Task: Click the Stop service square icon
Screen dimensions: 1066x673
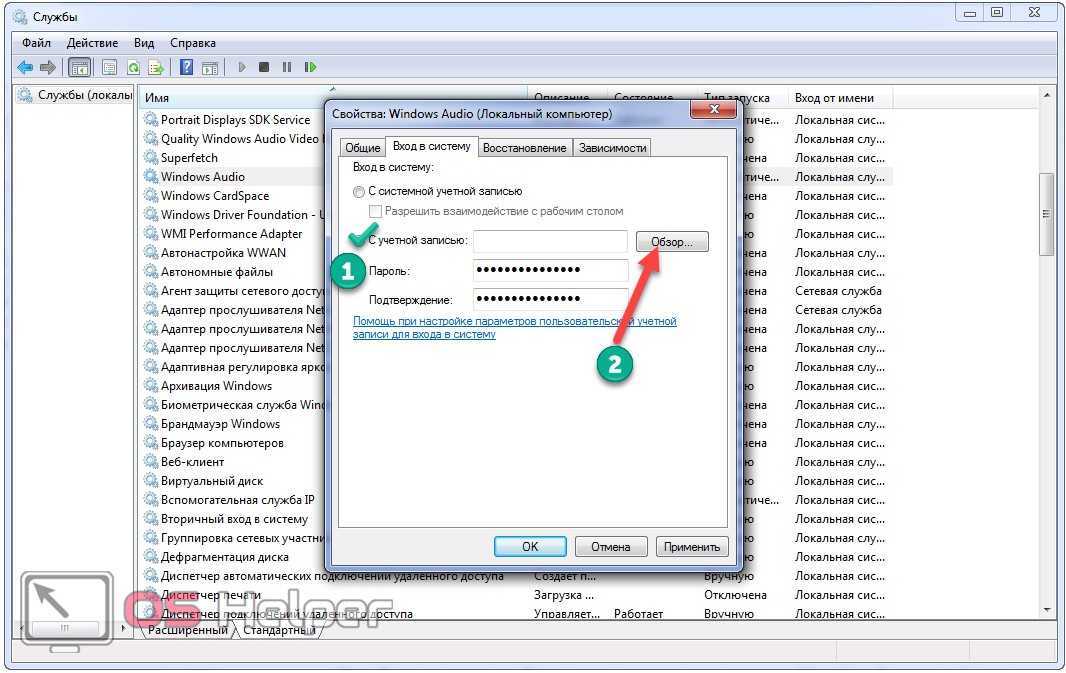Action: (264, 67)
